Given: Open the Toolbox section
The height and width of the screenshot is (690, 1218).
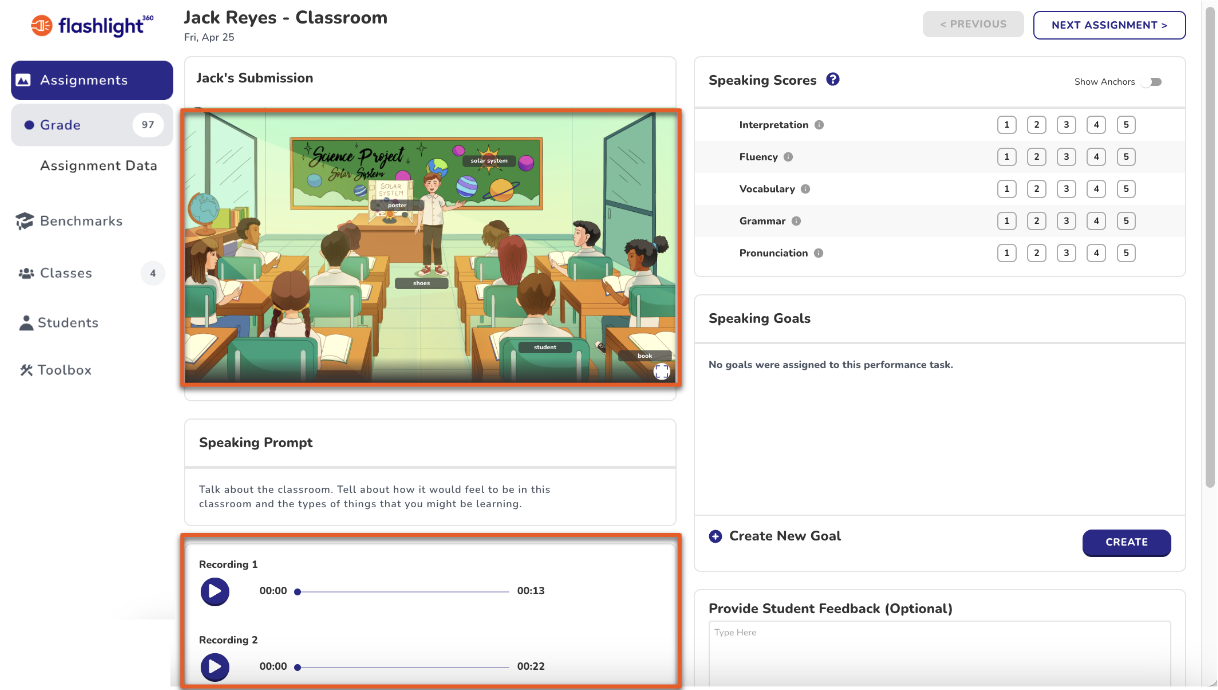Looking at the screenshot, I should tap(56, 370).
